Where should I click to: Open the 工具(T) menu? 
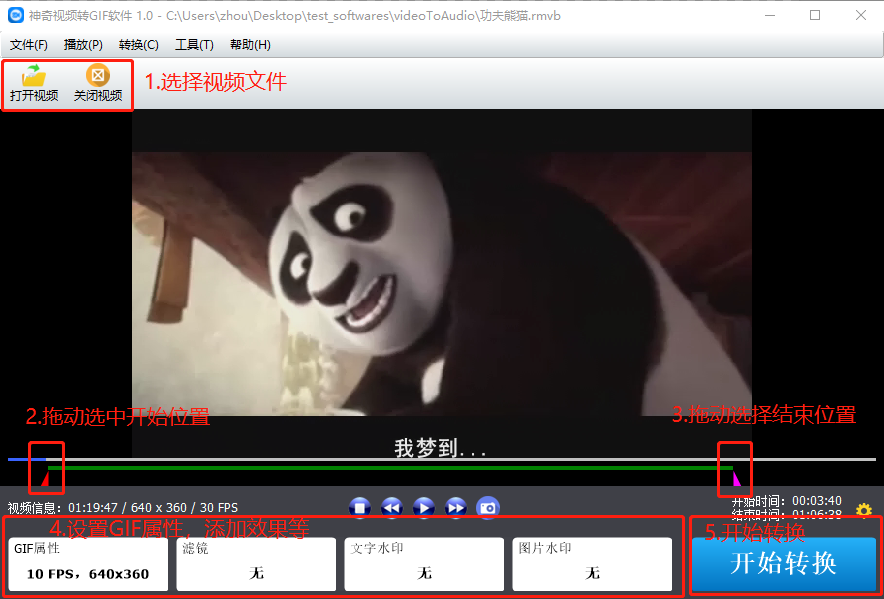pyautogui.click(x=193, y=45)
